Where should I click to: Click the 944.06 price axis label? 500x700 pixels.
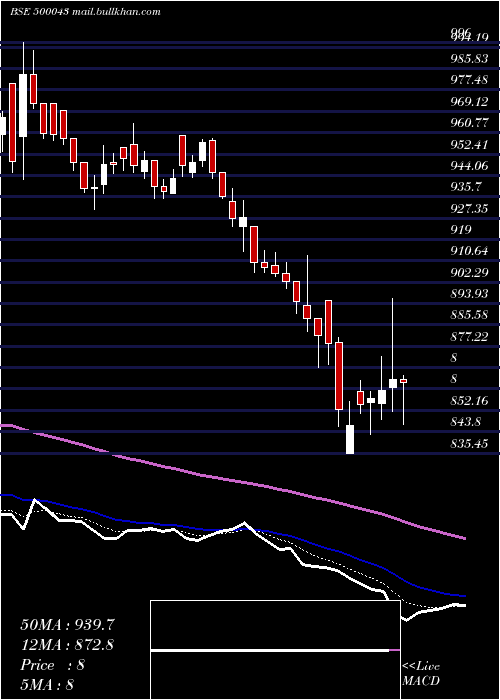tap(469, 166)
